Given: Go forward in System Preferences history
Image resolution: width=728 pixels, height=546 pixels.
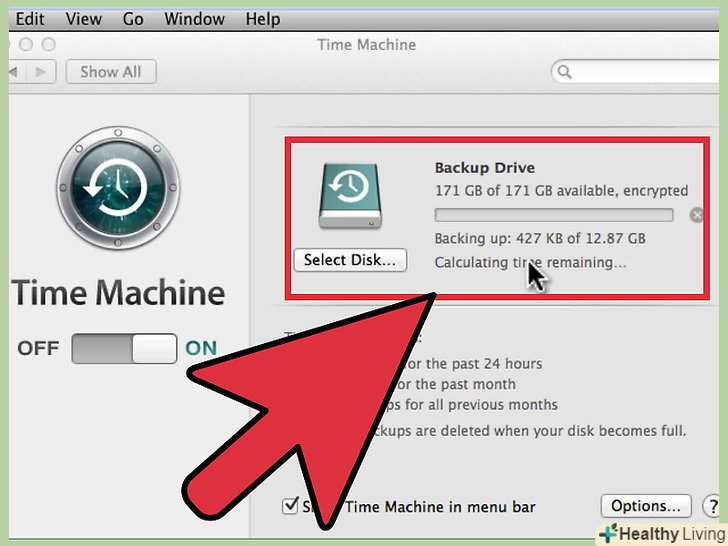Looking at the screenshot, I should pyautogui.click(x=41, y=72).
